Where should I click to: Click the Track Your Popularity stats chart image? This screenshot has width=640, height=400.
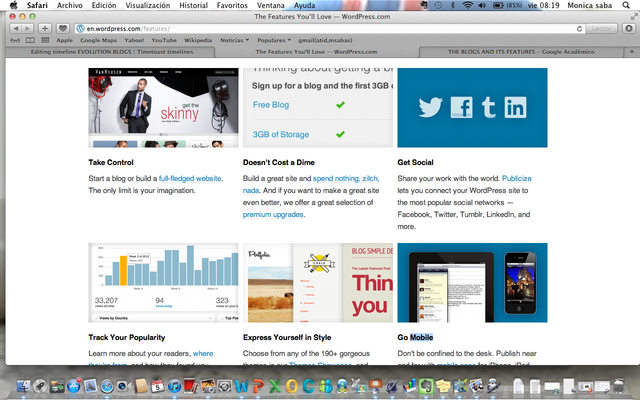(163, 283)
